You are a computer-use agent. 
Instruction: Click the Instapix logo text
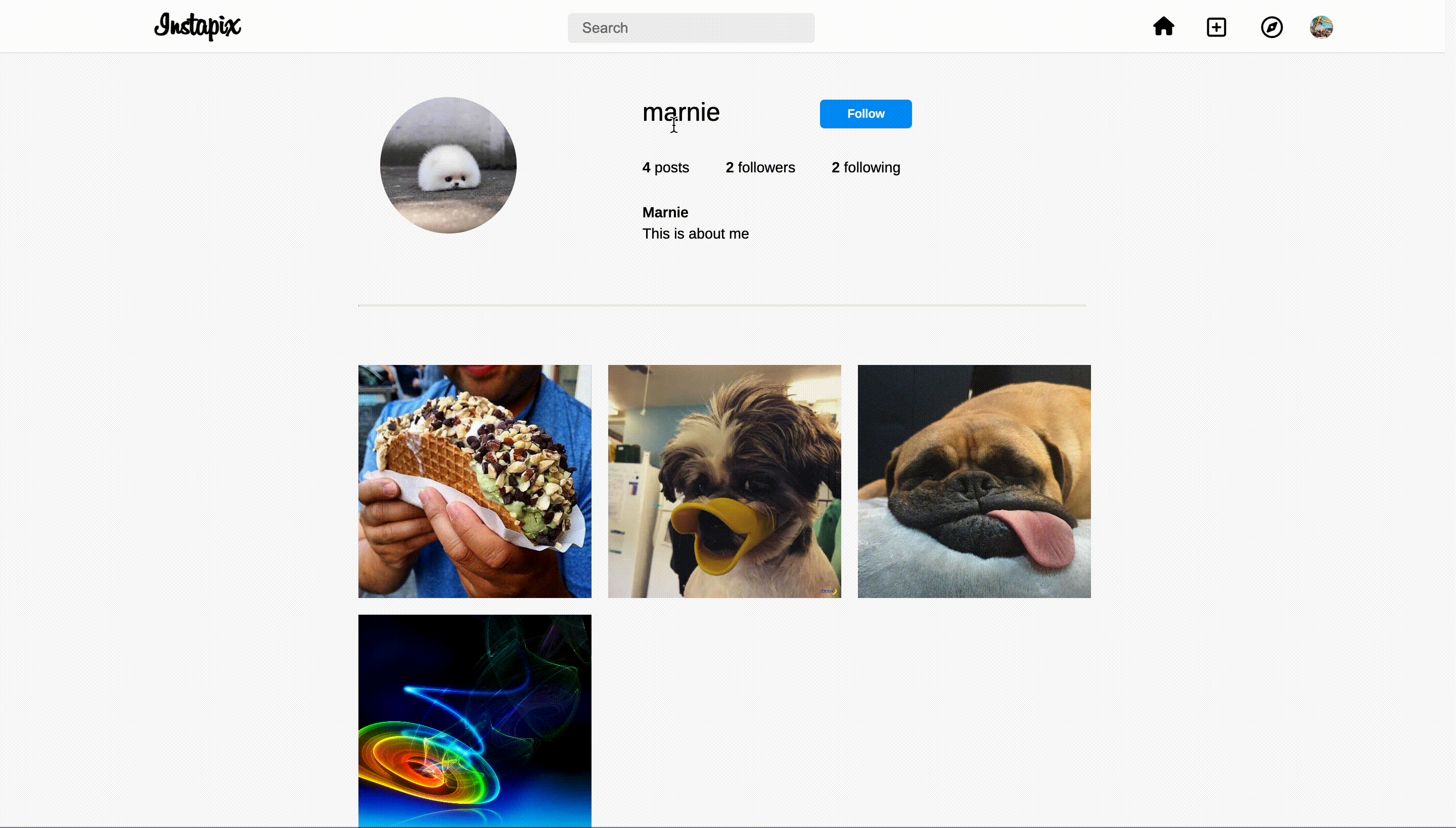point(197,27)
